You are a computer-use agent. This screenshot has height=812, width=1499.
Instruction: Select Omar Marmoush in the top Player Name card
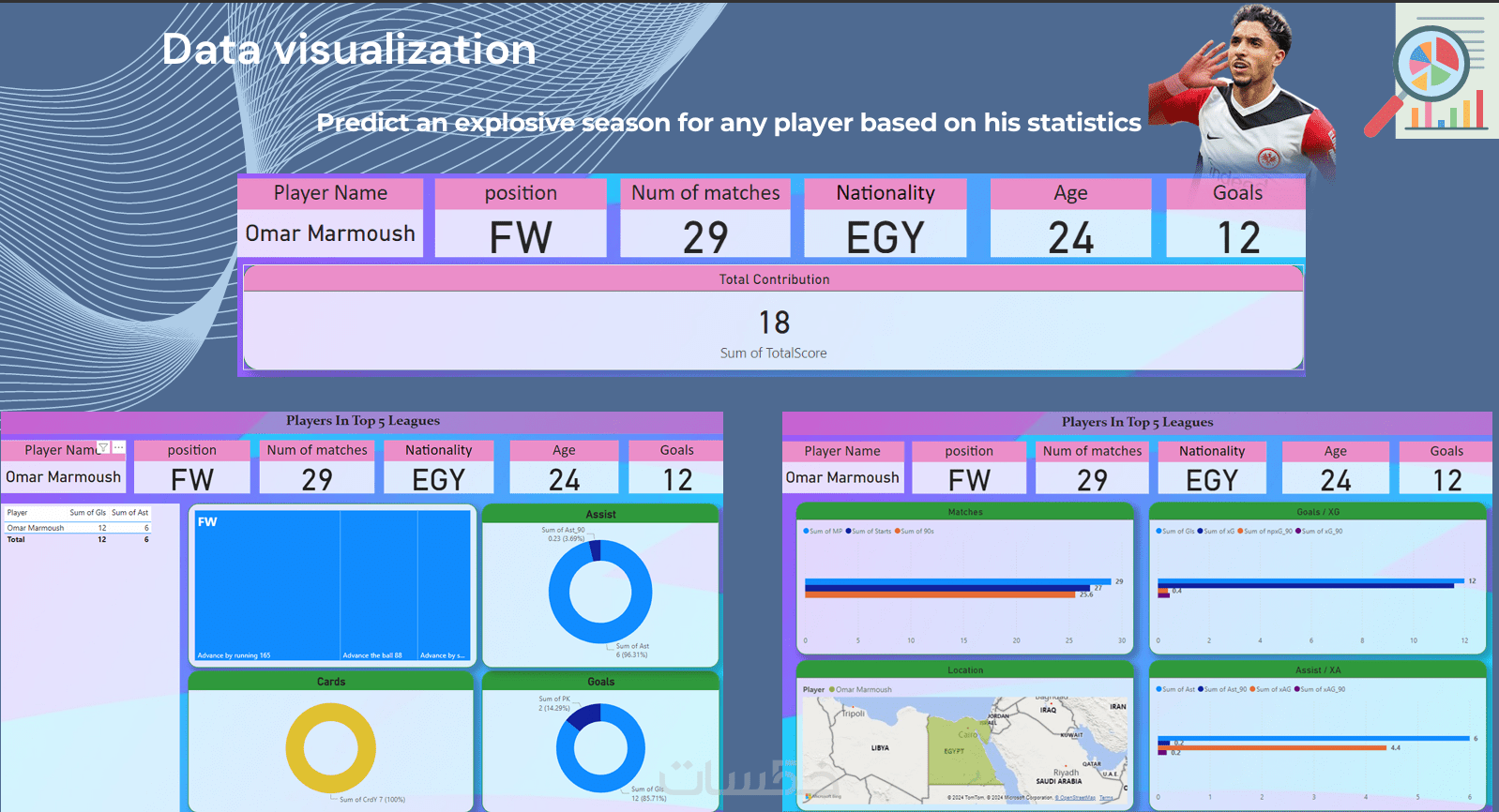[330, 233]
